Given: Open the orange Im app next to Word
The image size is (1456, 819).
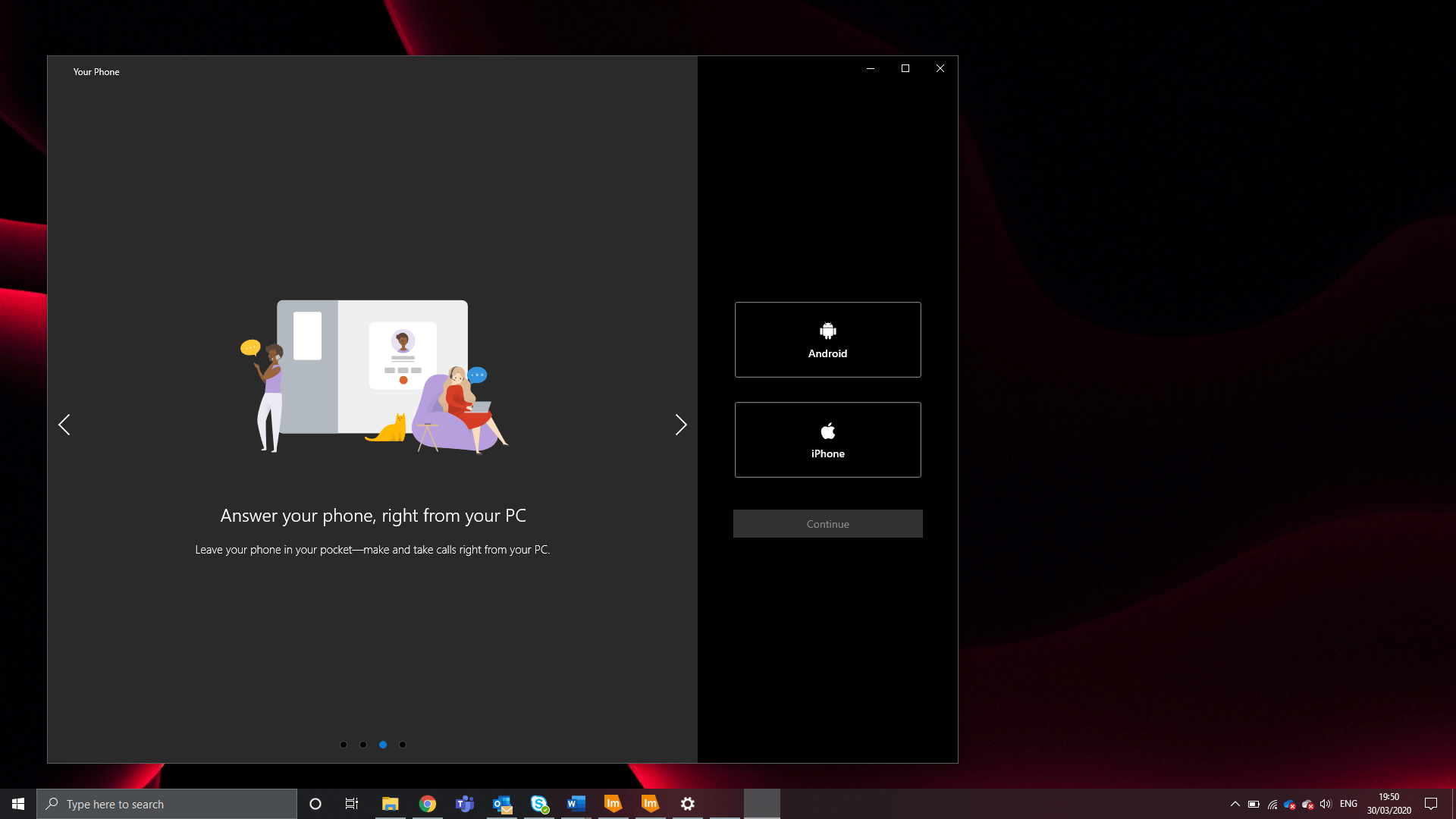Looking at the screenshot, I should click(x=613, y=804).
